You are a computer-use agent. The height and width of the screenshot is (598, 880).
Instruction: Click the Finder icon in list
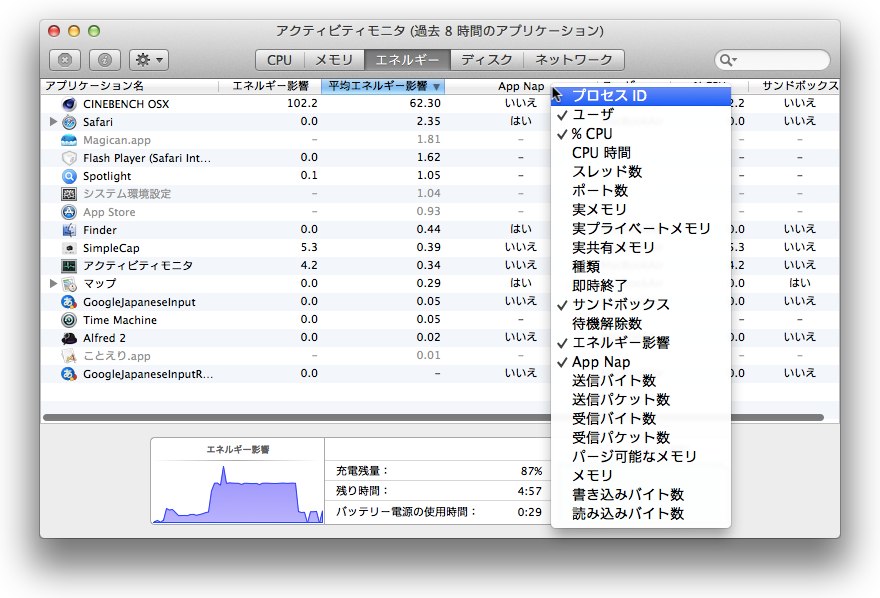click(x=69, y=230)
